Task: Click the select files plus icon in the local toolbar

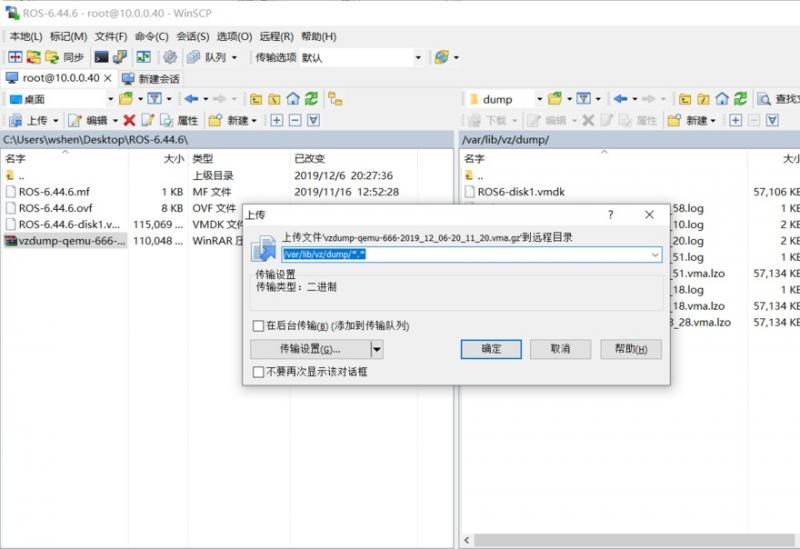Action: (277, 120)
